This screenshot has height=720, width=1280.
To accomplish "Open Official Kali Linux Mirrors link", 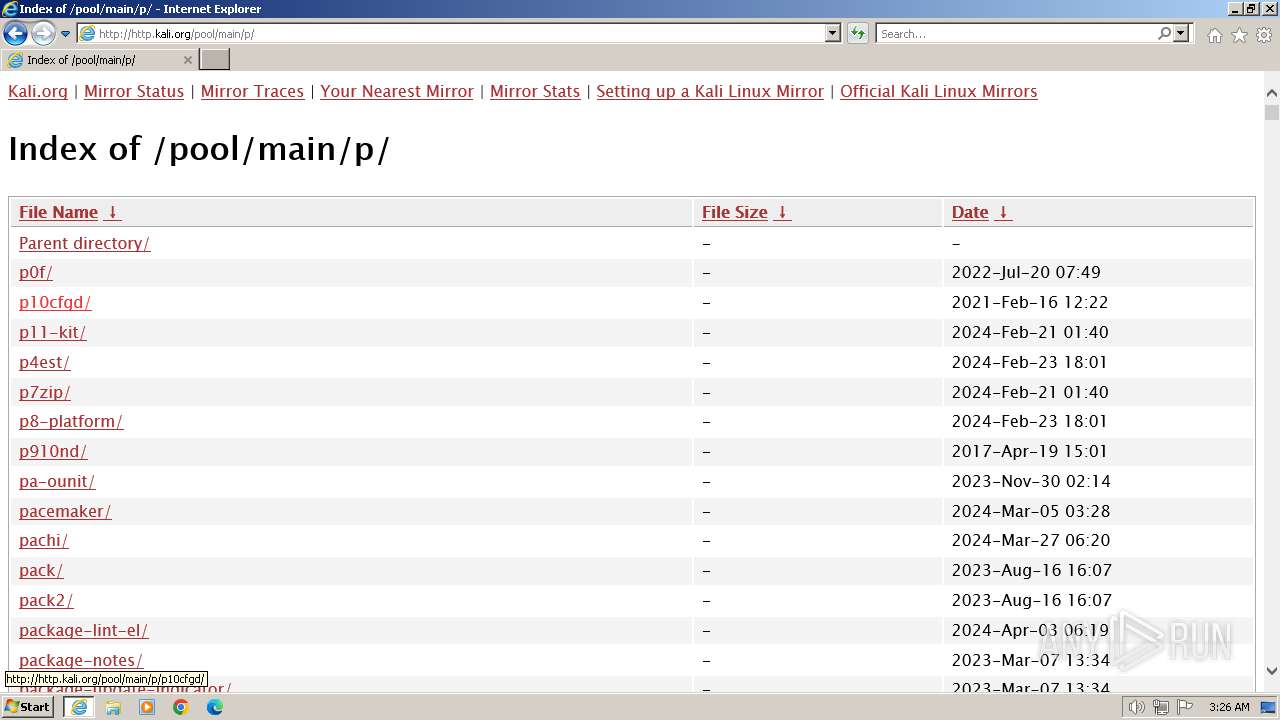I will 939,91.
